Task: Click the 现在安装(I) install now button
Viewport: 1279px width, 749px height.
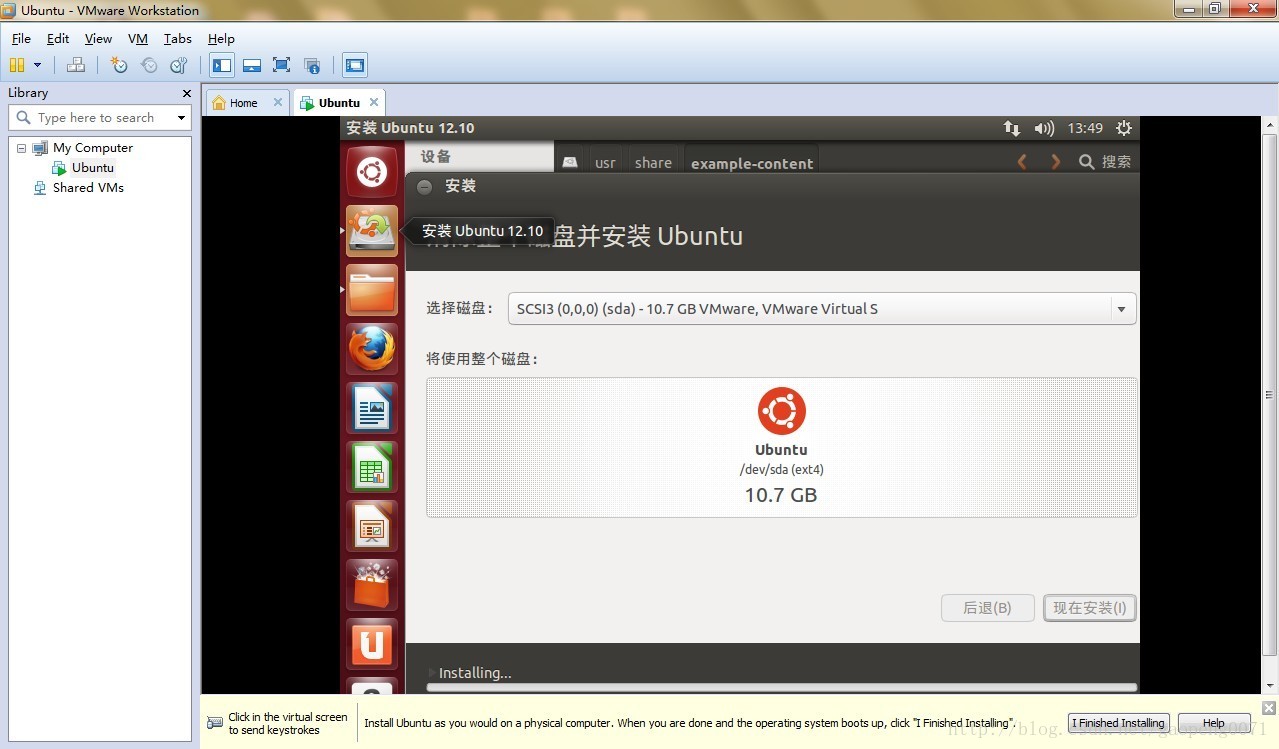Action: coord(1090,608)
